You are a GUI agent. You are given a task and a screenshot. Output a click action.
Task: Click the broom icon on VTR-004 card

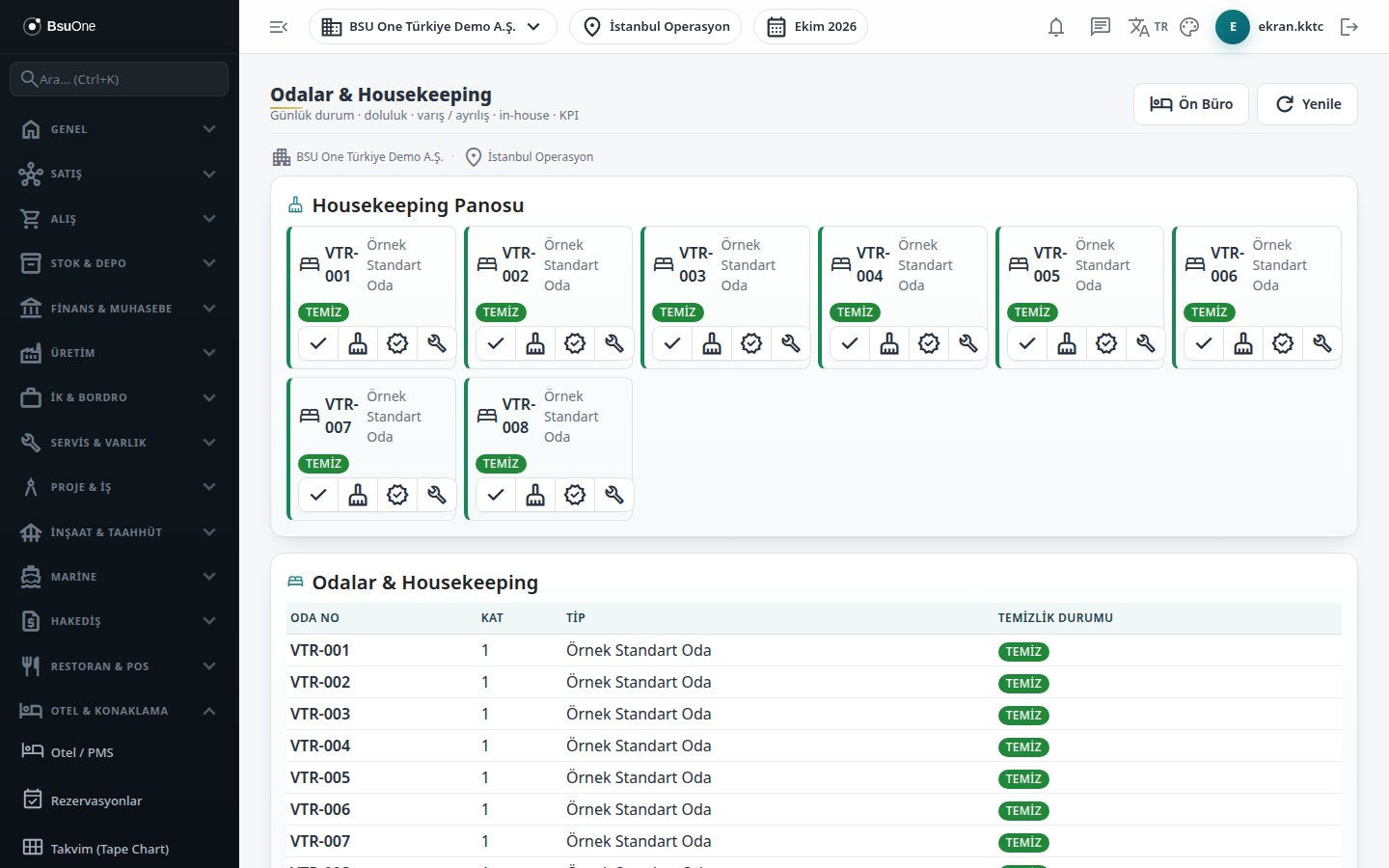pos(889,343)
